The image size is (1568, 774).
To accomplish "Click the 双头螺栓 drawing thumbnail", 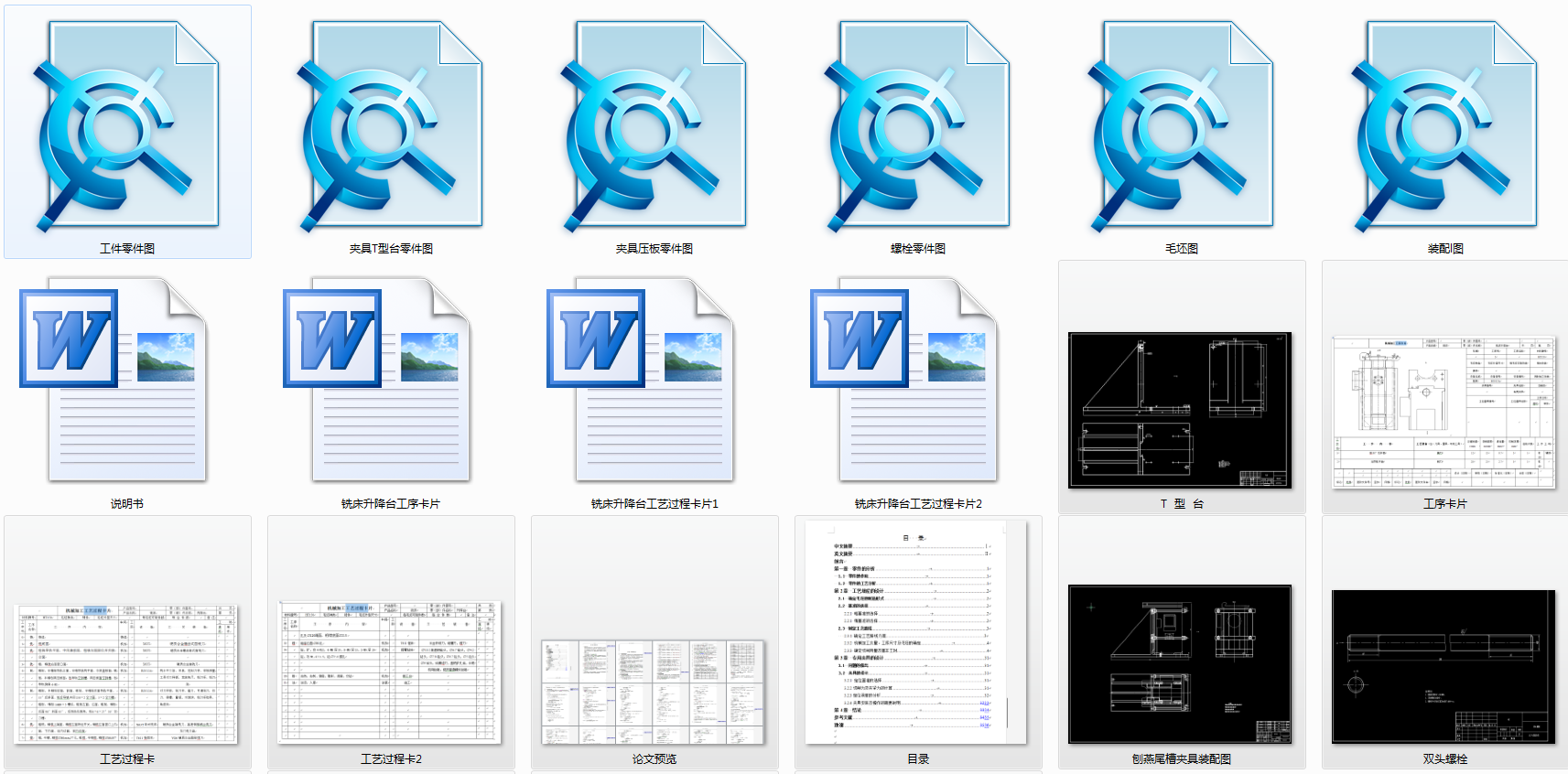I will coord(1444,667).
